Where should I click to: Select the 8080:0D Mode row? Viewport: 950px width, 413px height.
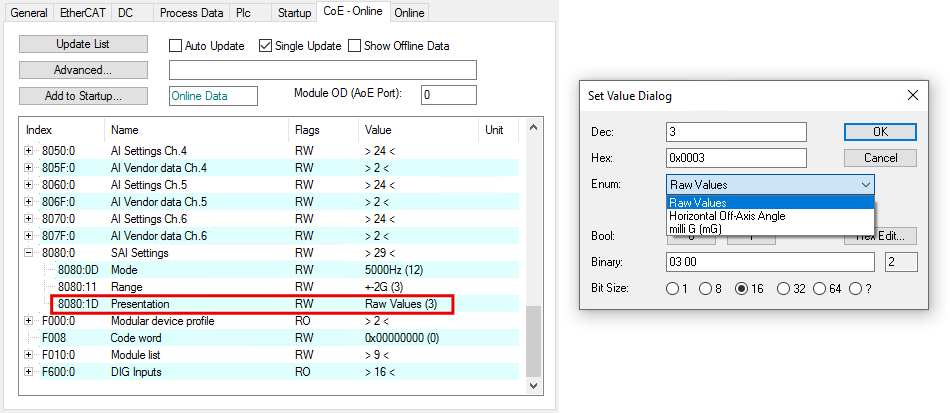pyautogui.click(x=270, y=269)
